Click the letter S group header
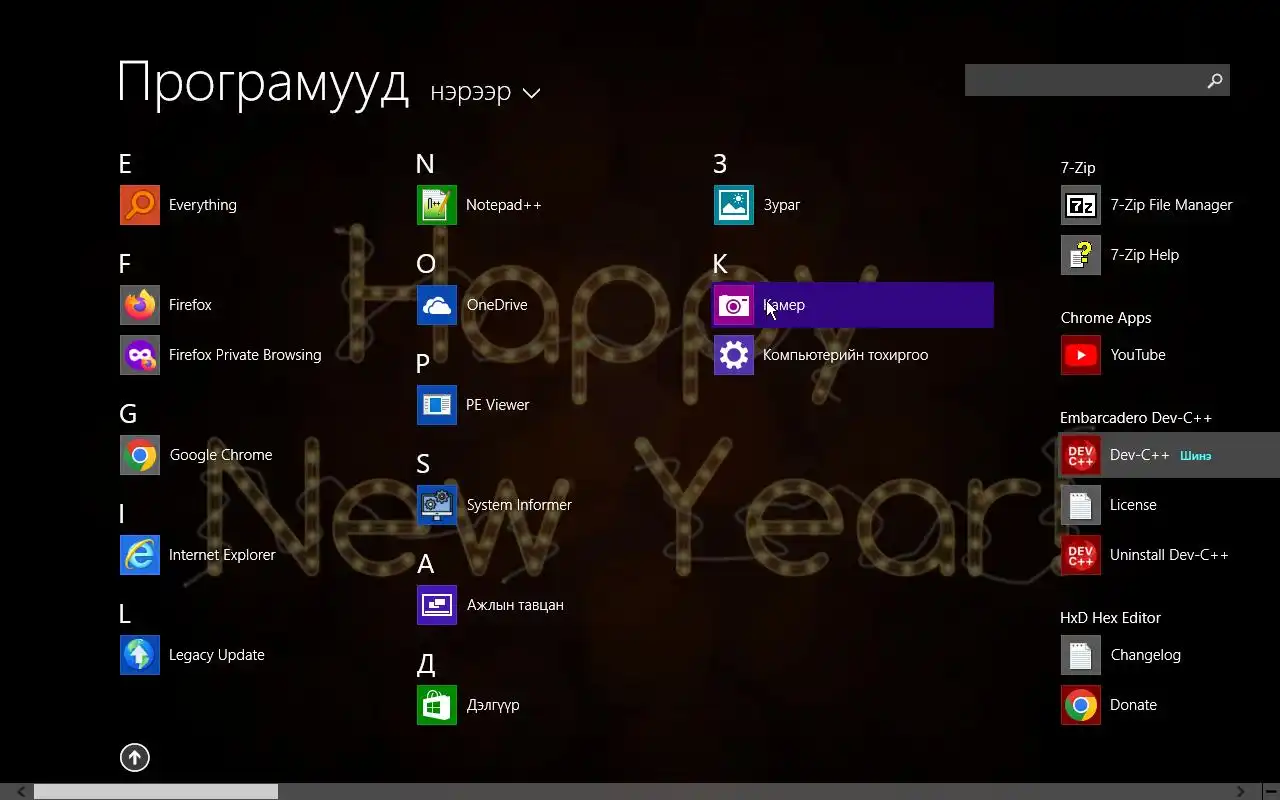The width and height of the screenshot is (1280, 800). (x=423, y=464)
